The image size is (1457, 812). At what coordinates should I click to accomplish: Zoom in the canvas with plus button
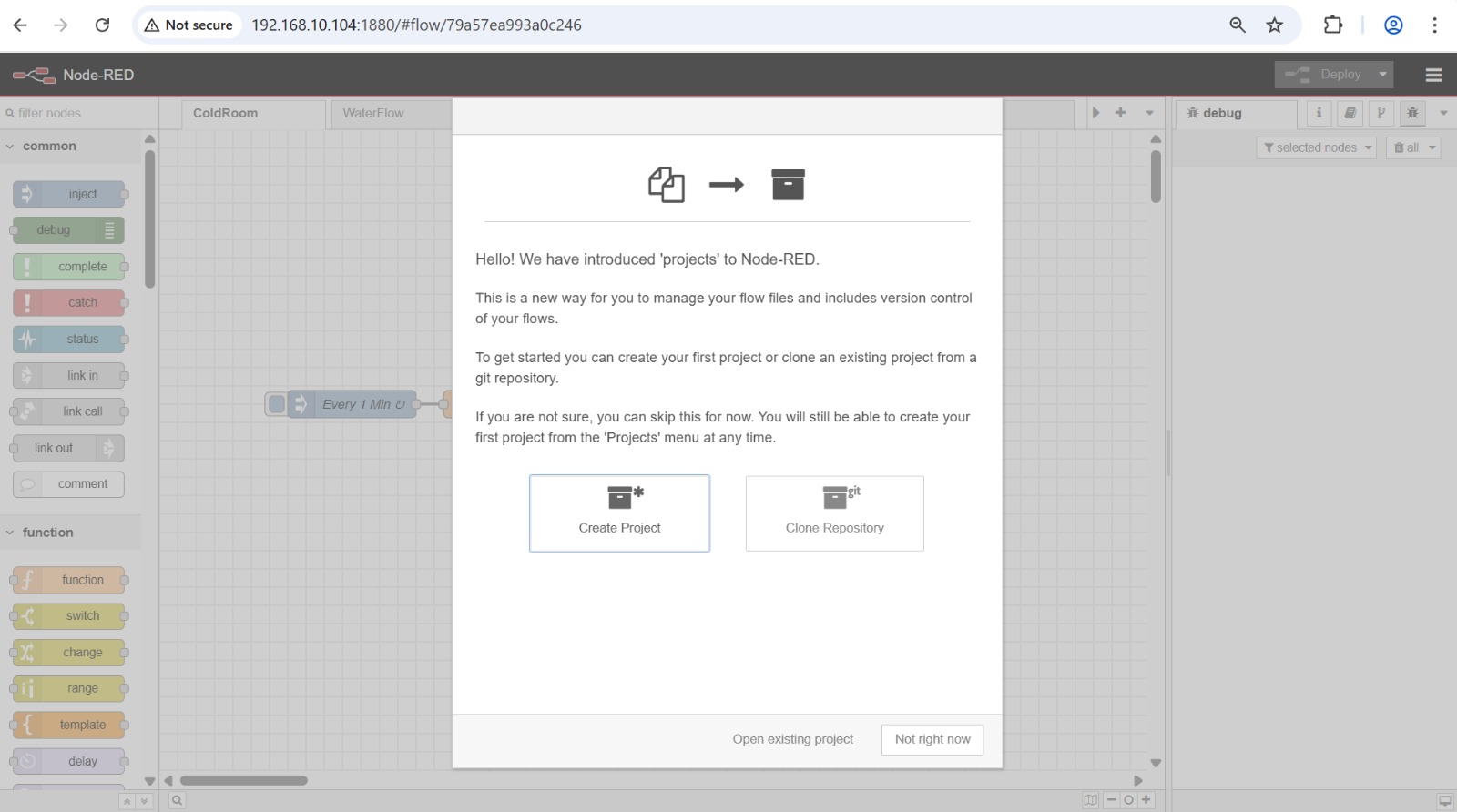pyautogui.click(x=1146, y=800)
